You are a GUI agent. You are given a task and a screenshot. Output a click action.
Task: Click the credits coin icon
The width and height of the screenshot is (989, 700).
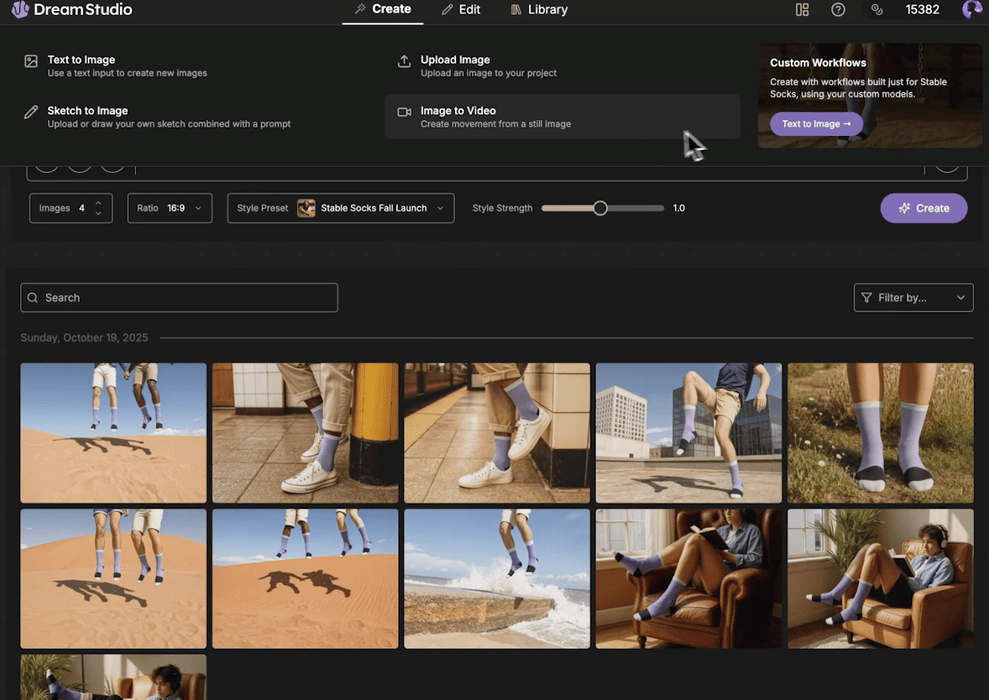tap(877, 9)
